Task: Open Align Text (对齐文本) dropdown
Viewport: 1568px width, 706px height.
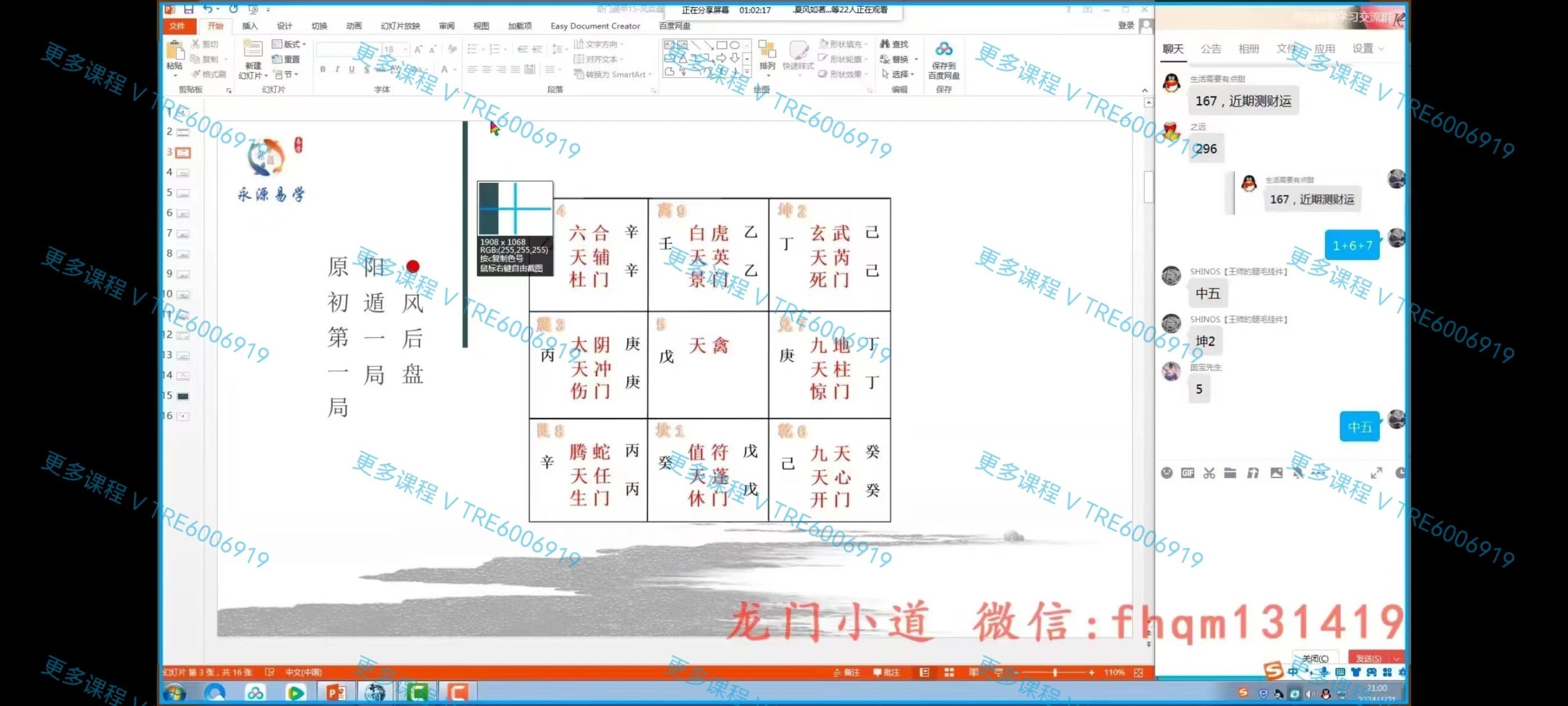Action: 598,59
